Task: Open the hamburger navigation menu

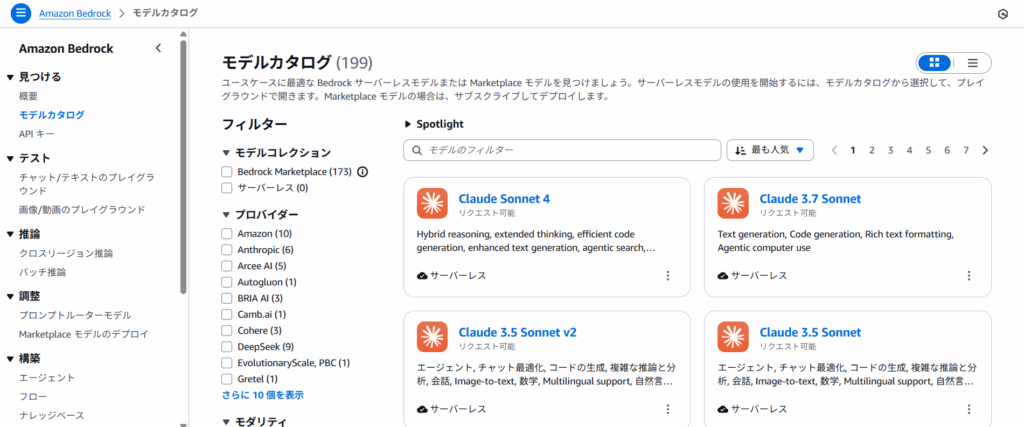Action: (x=21, y=13)
